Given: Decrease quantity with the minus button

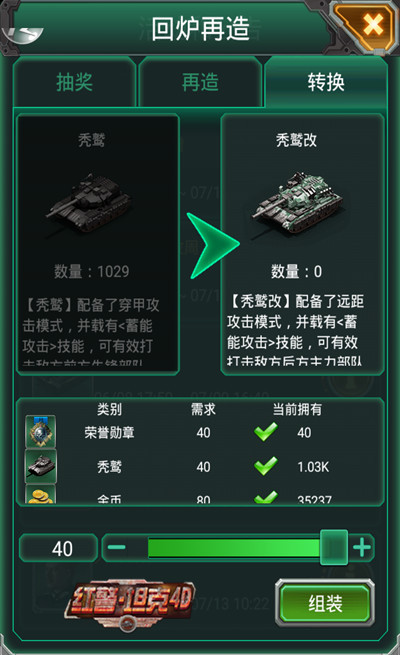Looking at the screenshot, I should coord(116,547).
